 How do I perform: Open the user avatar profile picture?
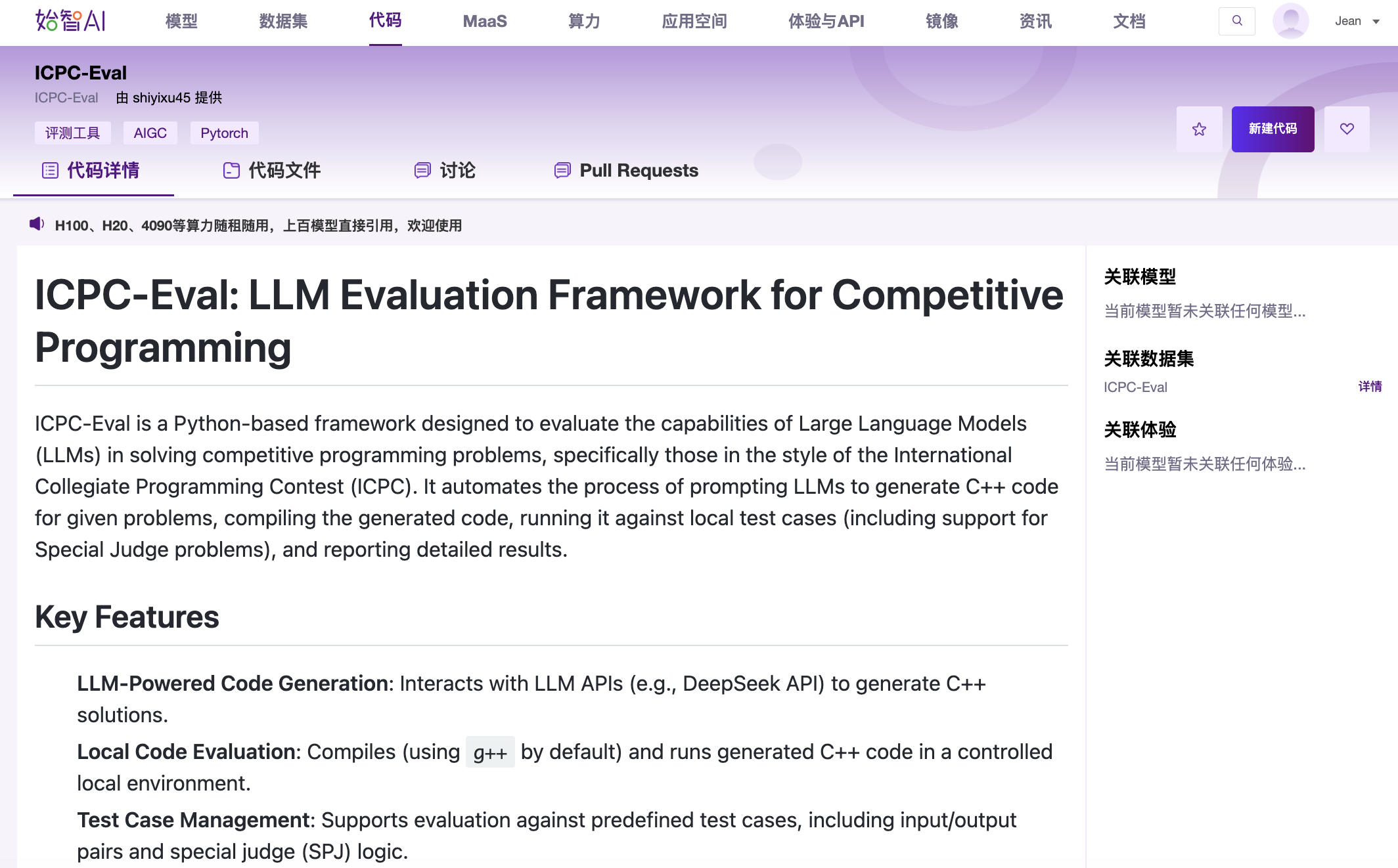[x=1290, y=21]
